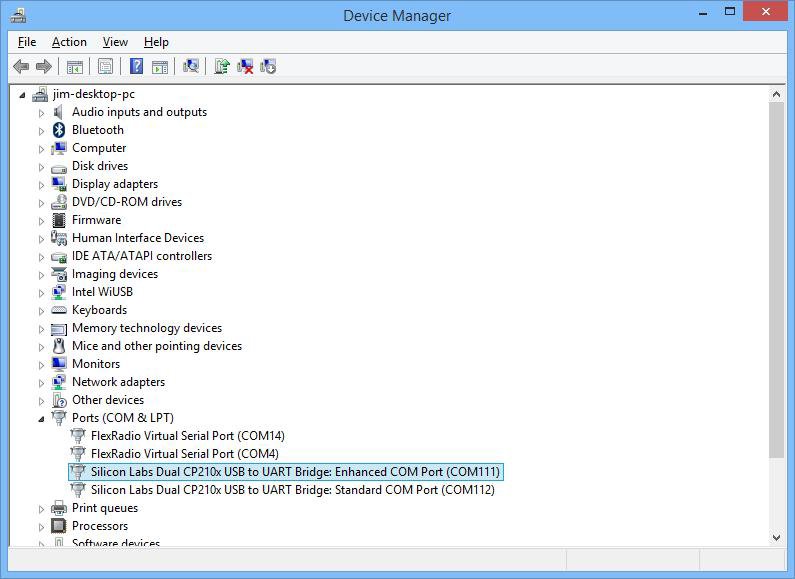This screenshot has width=795, height=579.
Task: Click the vertical scrollbar thumb
Action: click(x=776, y=280)
